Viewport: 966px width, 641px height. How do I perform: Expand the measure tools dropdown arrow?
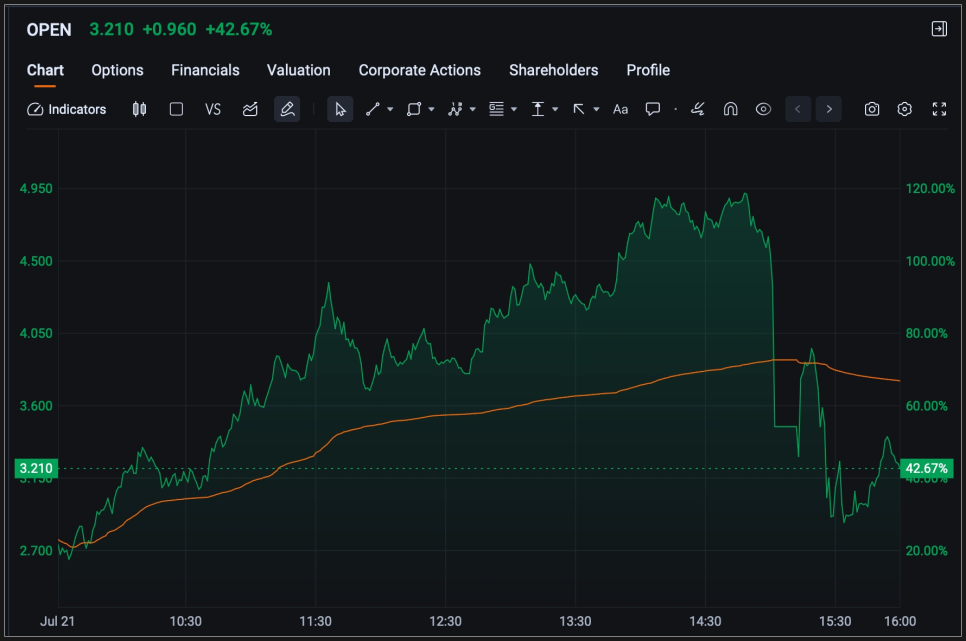555,109
